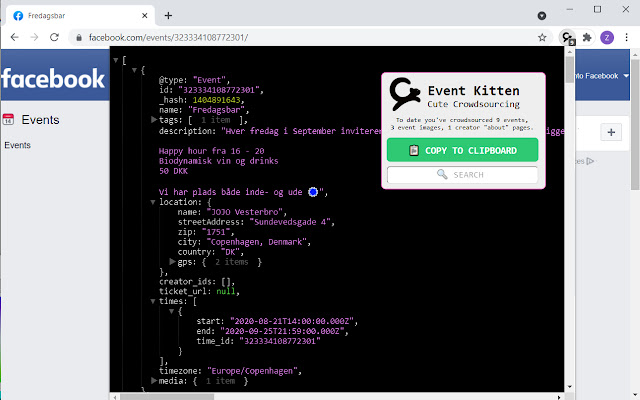The image size is (640, 400).
Task: Click the Event Kitten cat logo
Action: pos(404,94)
